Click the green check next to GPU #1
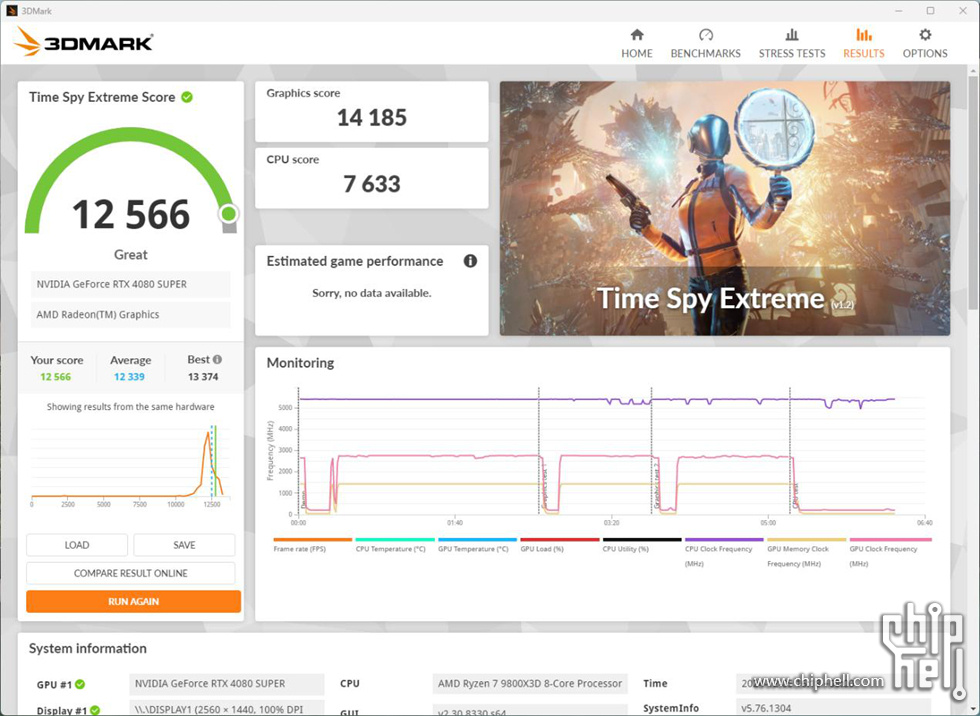 [x=80, y=684]
